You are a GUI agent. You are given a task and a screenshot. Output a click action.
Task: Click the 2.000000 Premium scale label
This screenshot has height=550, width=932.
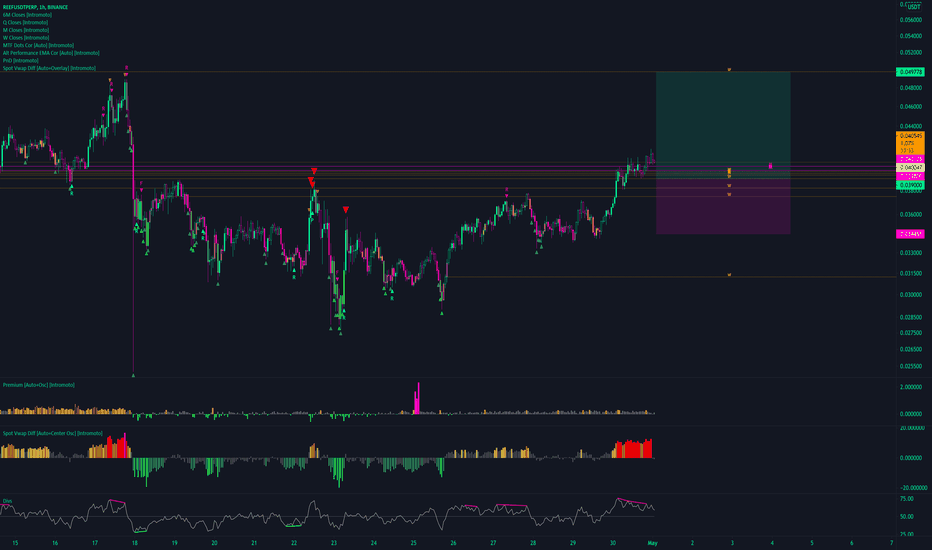tap(911, 387)
